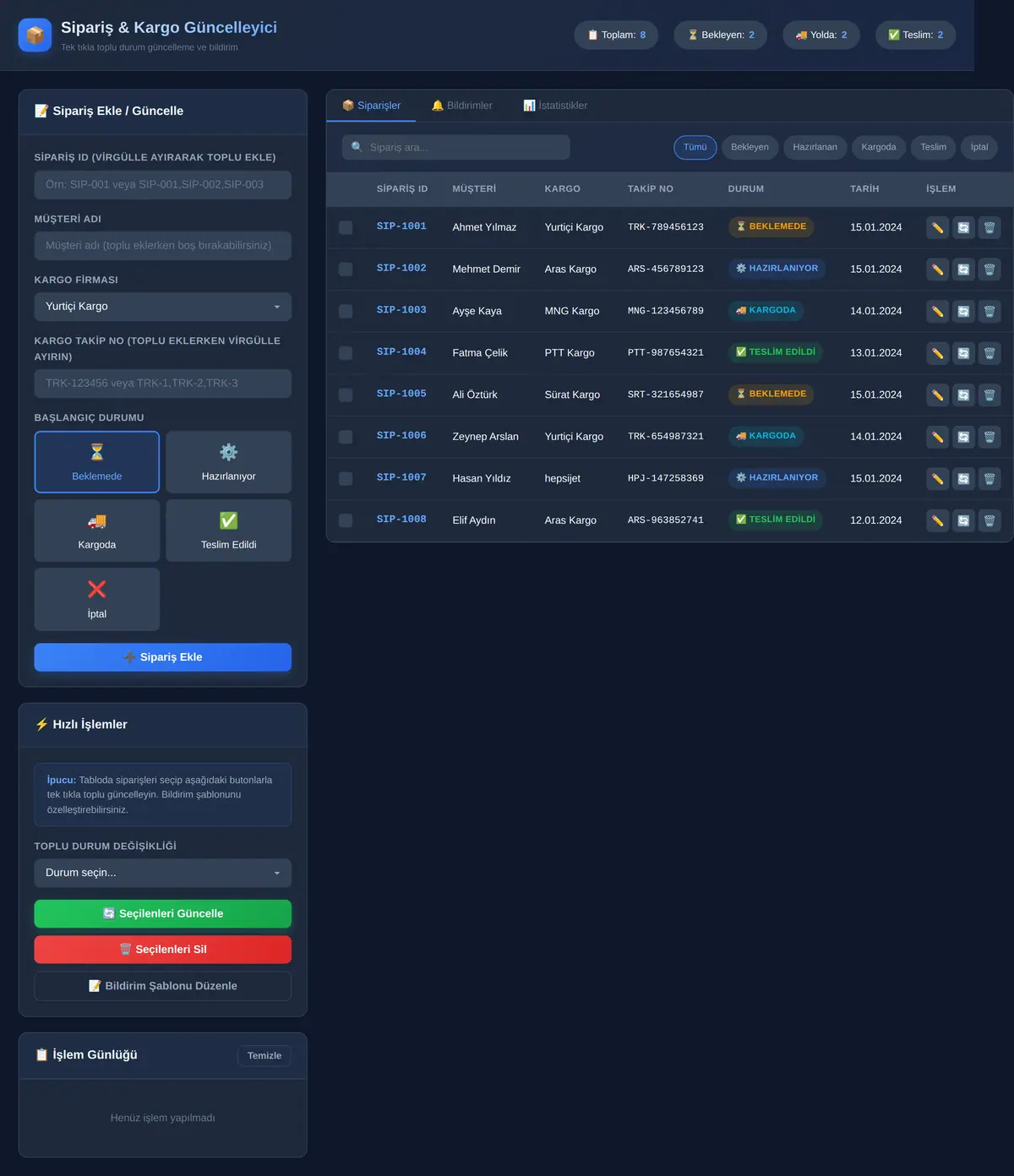The height and width of the screenshot is (1176, 1014).
Task: Open Bildirim Şablonu Düzenle
Action: pos(163,986)
